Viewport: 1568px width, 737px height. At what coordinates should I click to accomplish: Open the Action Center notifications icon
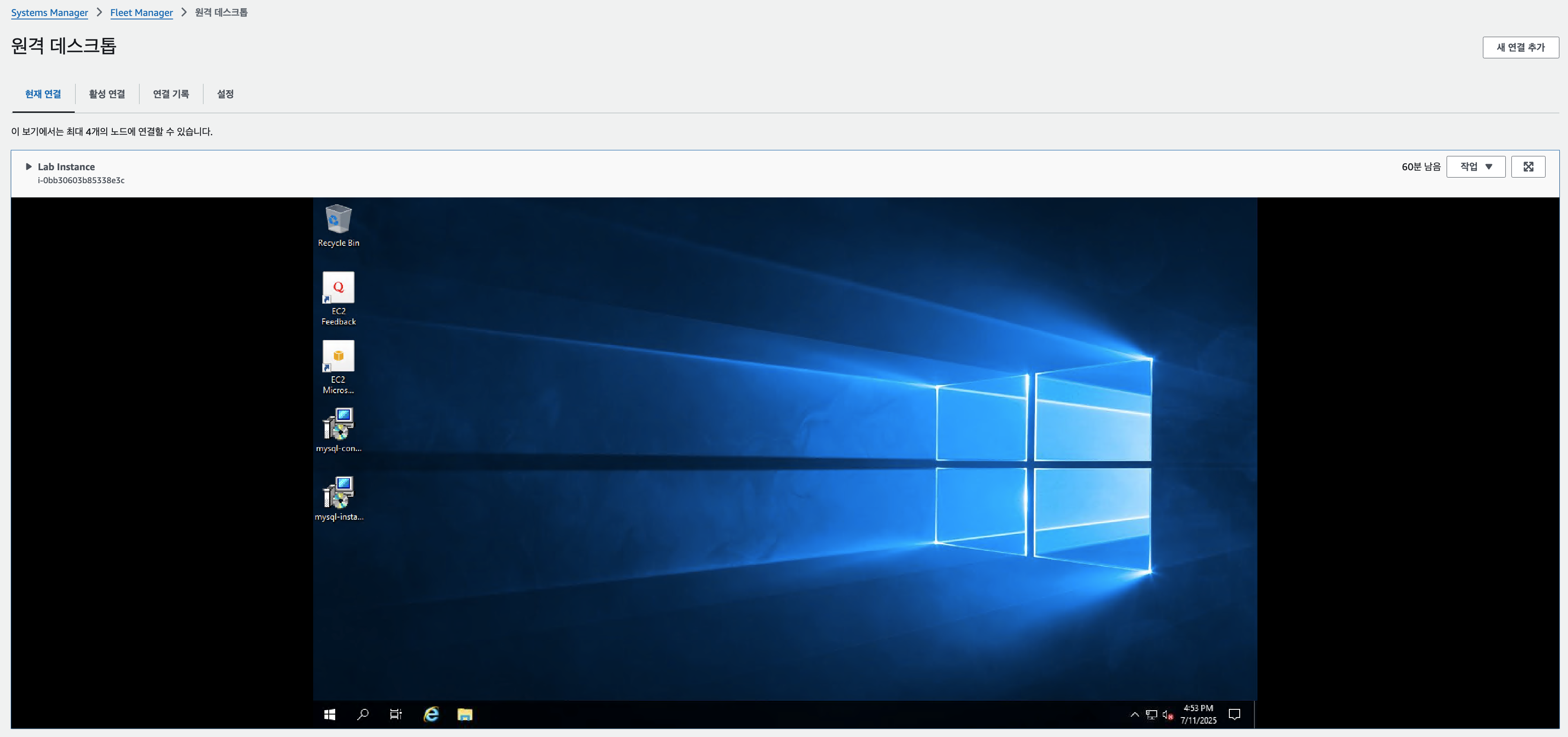(x=1235, y=715)
